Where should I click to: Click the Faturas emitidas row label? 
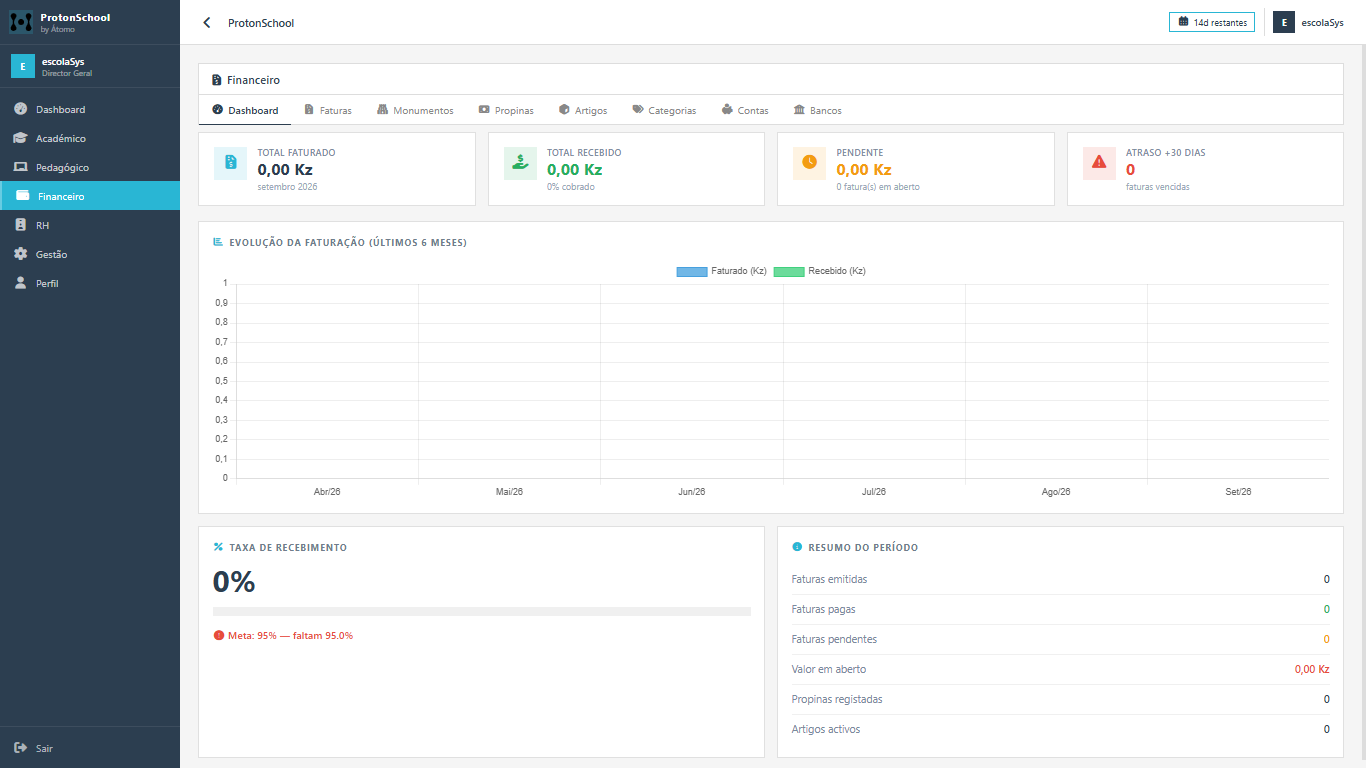829,579
